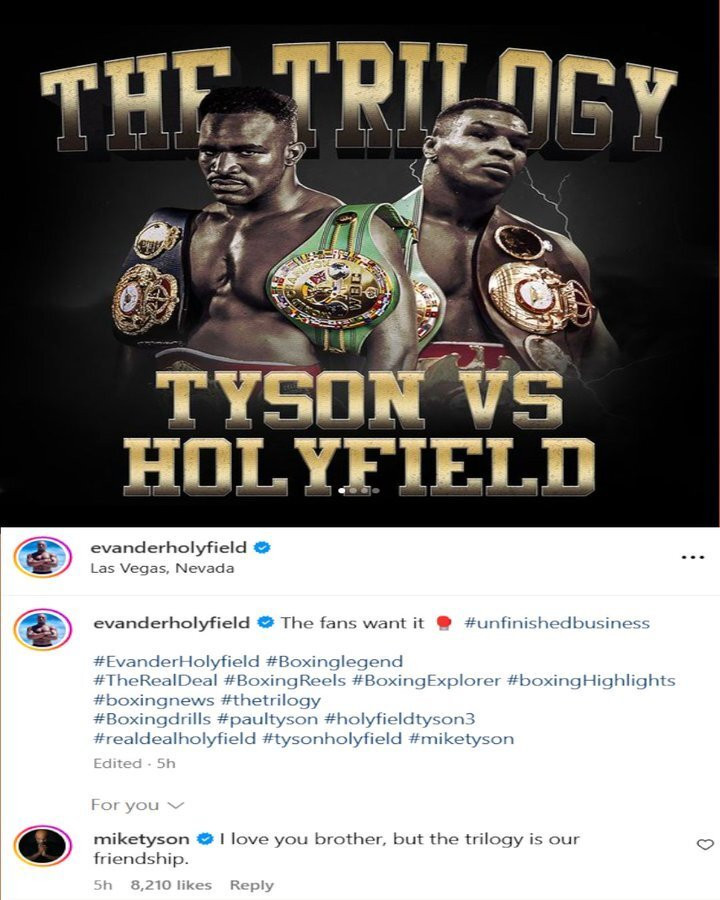Click the verified badge beside evanderholyfield header
The width and height of the screenshot is (720, 900).
262,547
